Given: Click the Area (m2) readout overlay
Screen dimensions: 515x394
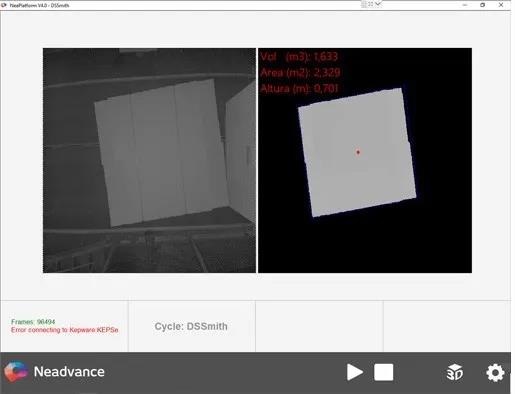Looking at the screenshot, I should click(x=300, y=72).
